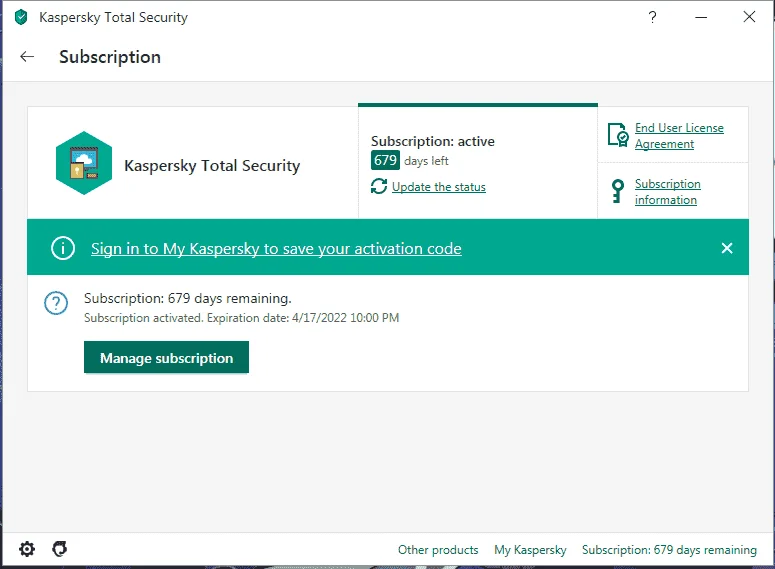Viewport: 775px width, 569px height.
Task: Open support via the headset icon
Action: coord(59,549)
